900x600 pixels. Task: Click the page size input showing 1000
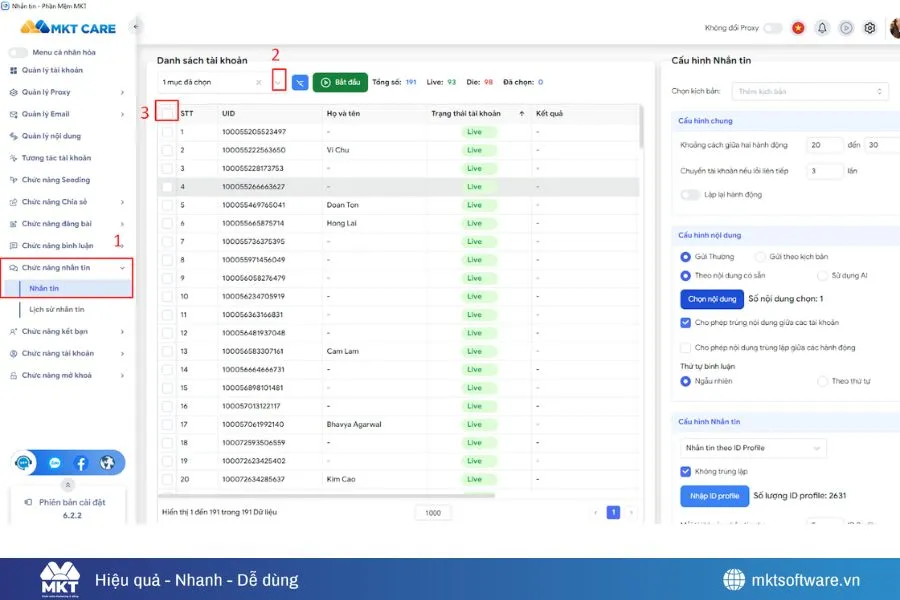[x=432, y=512]
